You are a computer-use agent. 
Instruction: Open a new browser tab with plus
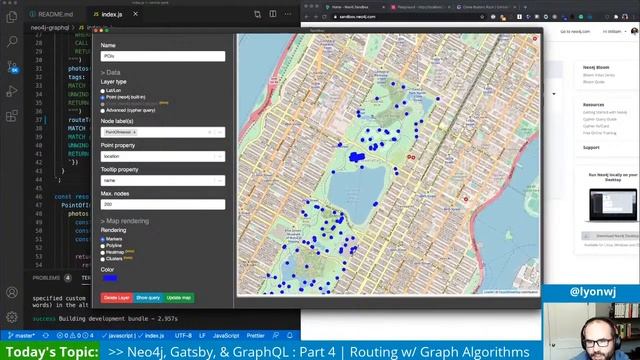(525, 7)
